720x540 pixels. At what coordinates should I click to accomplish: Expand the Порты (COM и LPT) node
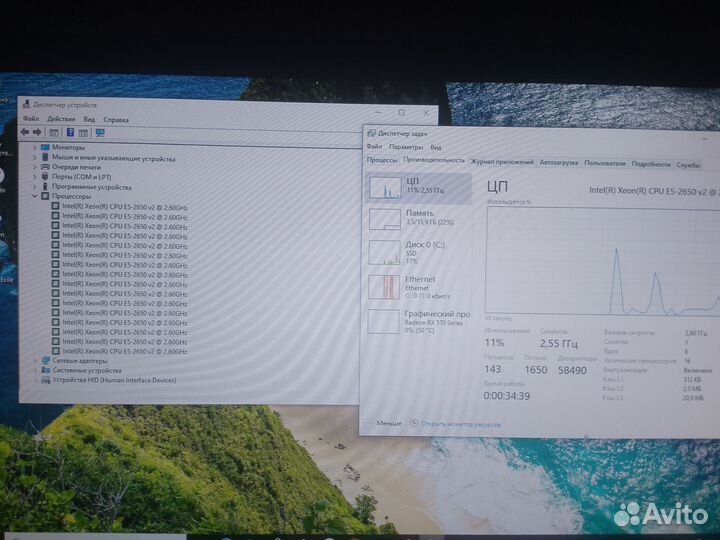[x=34, y=177]
